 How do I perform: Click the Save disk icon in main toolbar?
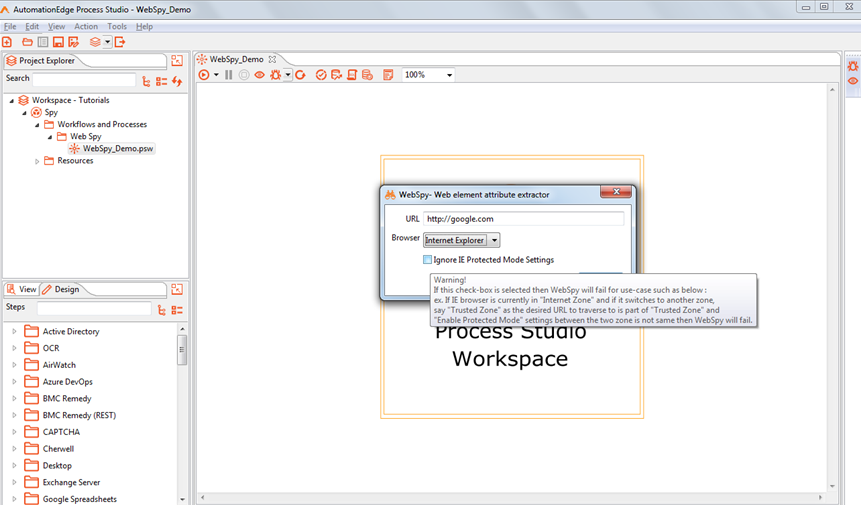tap(58, 42)
